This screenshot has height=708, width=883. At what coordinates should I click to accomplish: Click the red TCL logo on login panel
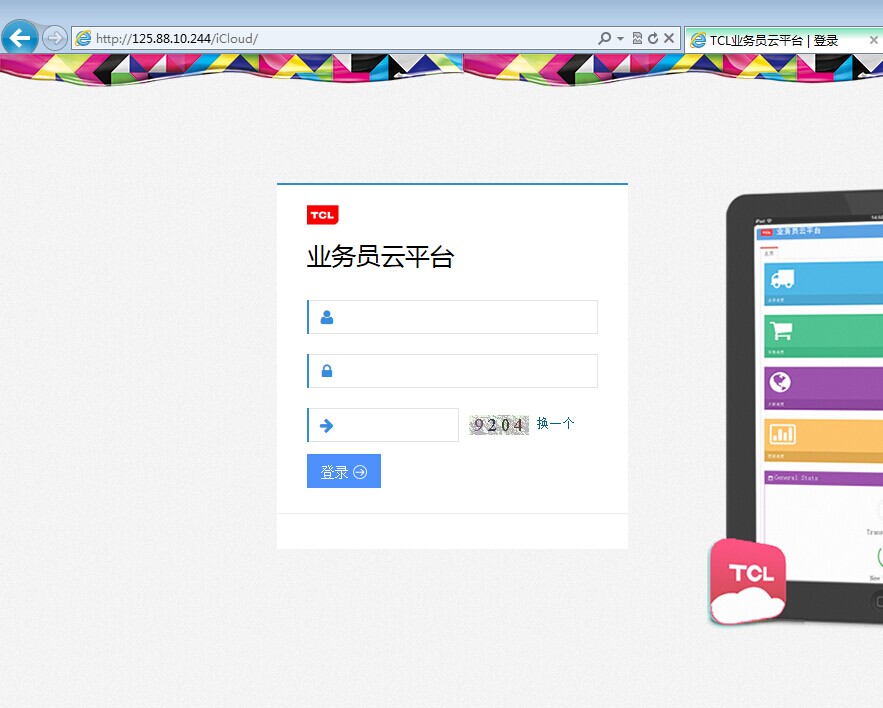(x=322, y=215)
